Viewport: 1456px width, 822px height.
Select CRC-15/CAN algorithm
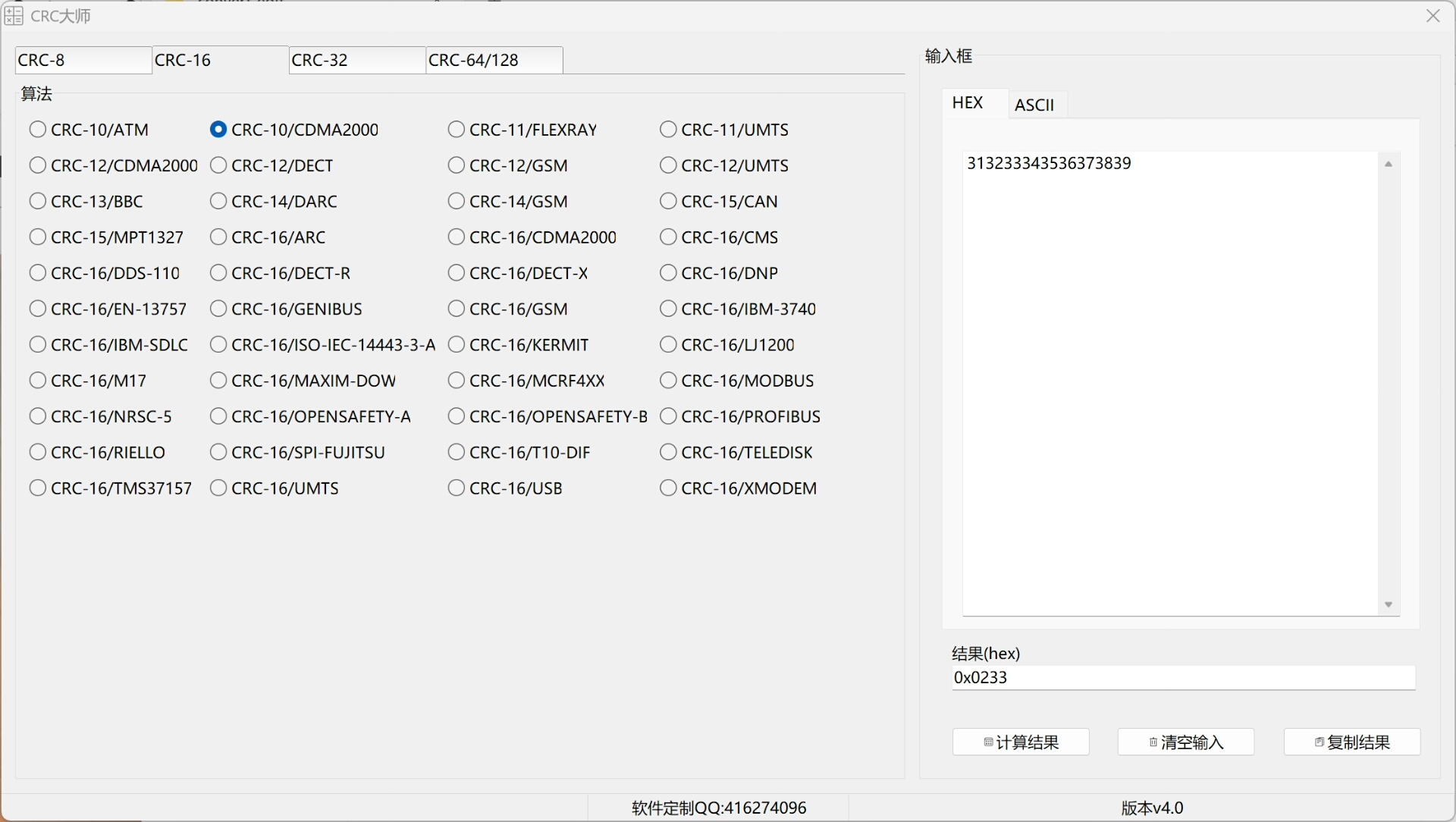tap(668, 202)
